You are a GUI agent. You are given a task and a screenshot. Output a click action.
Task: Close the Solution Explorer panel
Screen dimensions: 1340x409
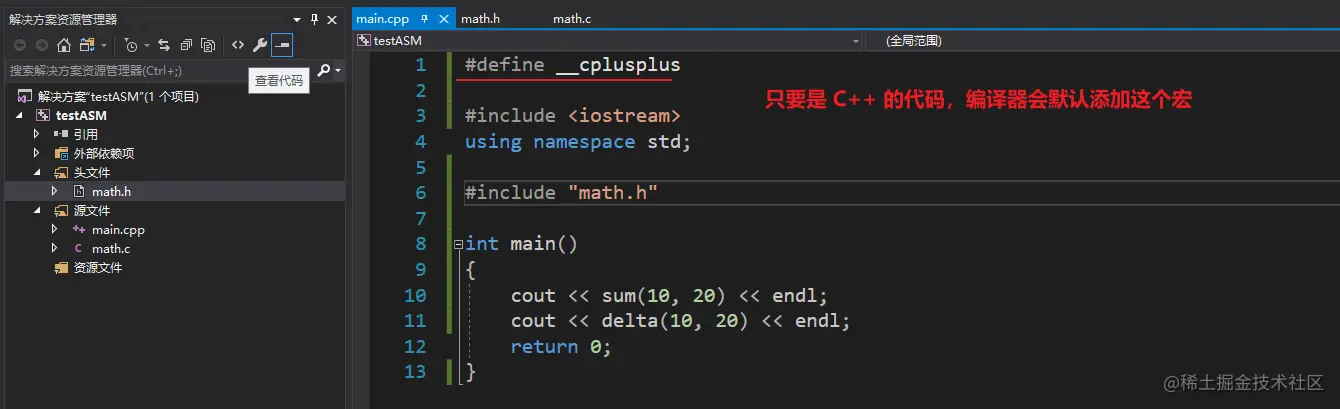[x=331, y=19]
